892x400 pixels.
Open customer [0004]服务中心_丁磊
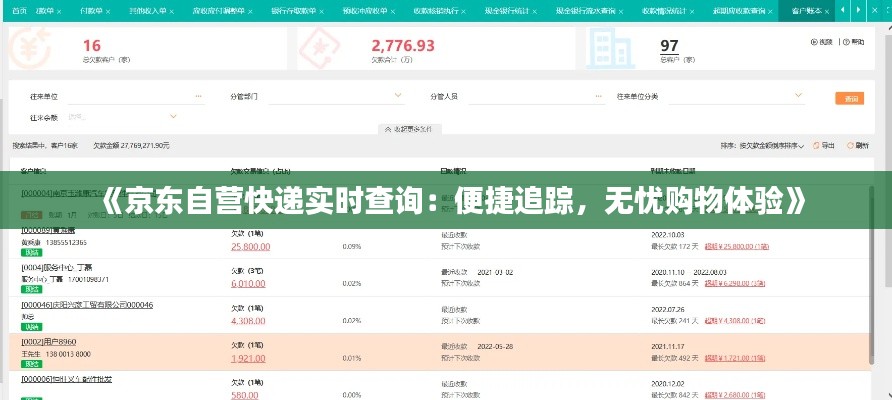[x=57, y=267]
